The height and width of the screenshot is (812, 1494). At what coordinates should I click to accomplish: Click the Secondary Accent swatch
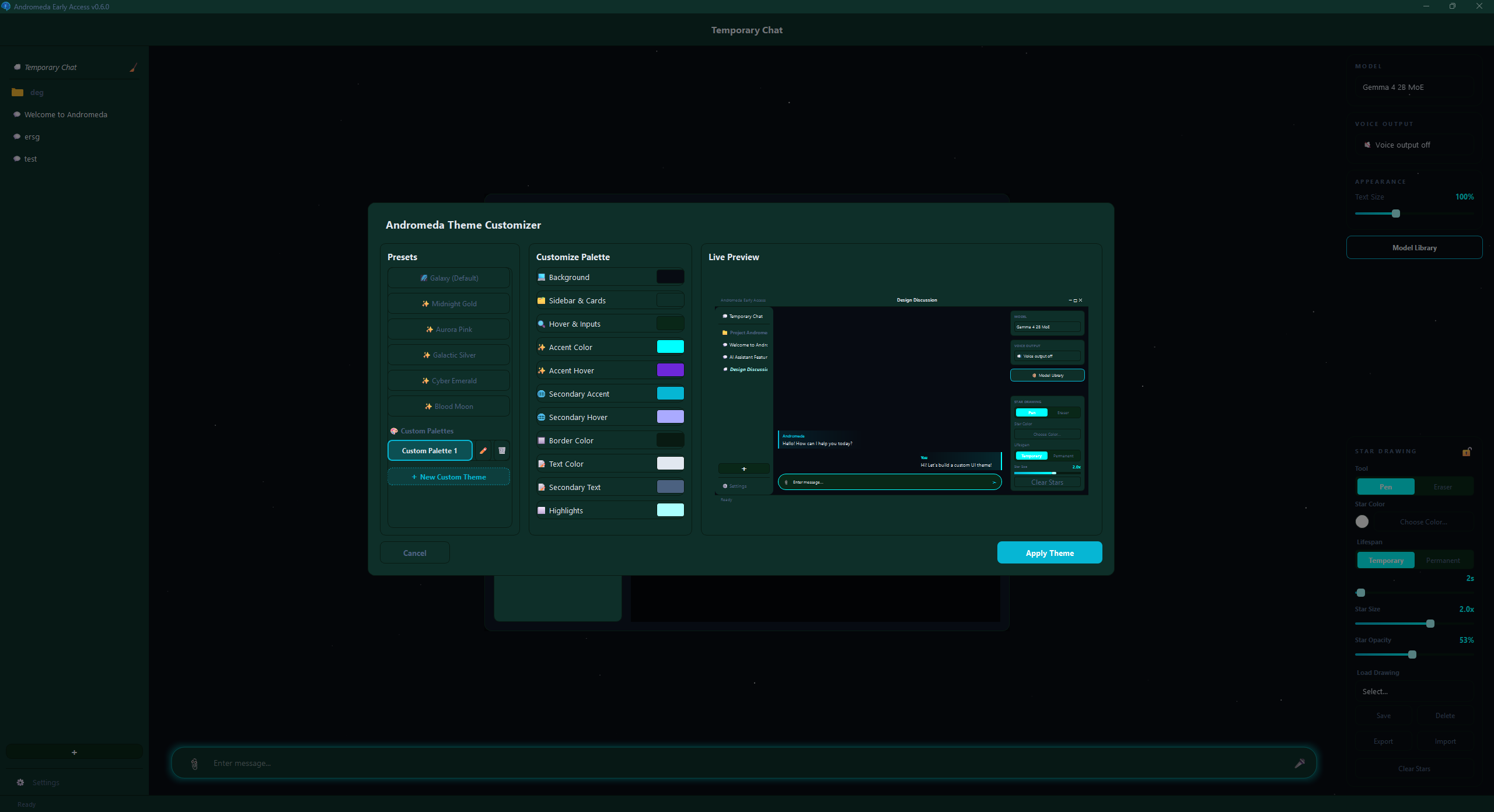(670, 393)
